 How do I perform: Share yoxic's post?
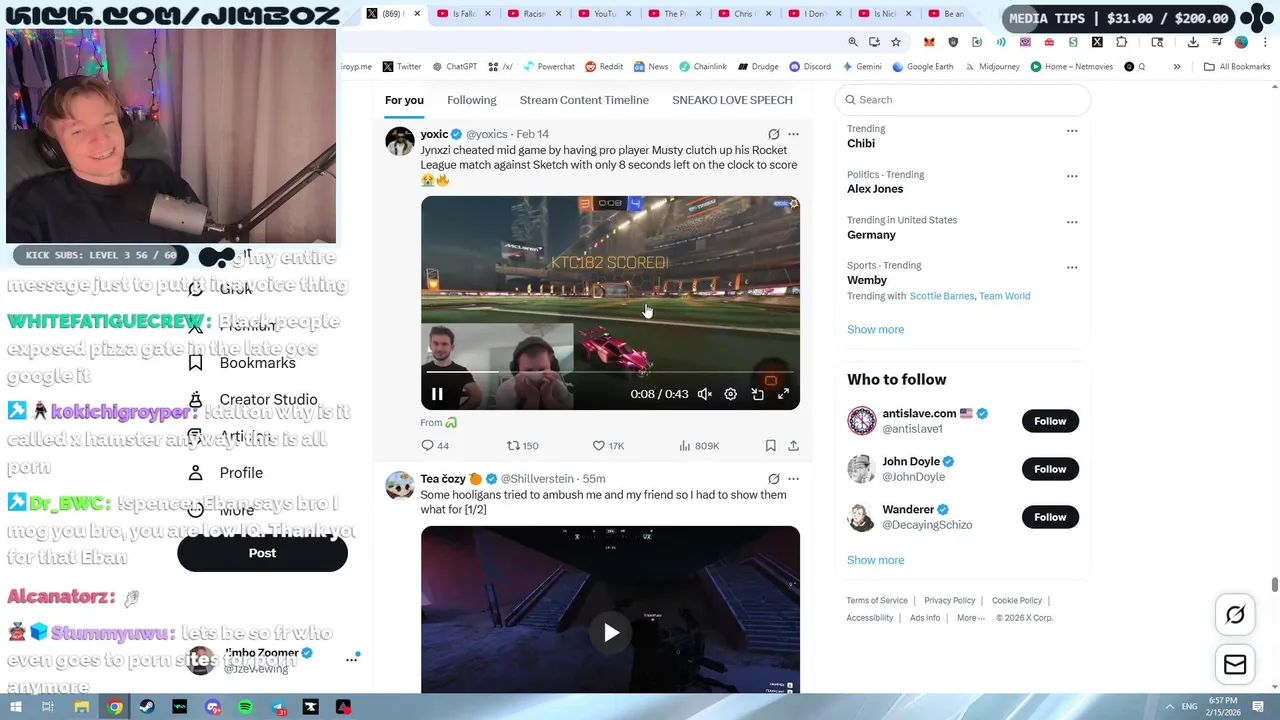click(x=793, y=446)
